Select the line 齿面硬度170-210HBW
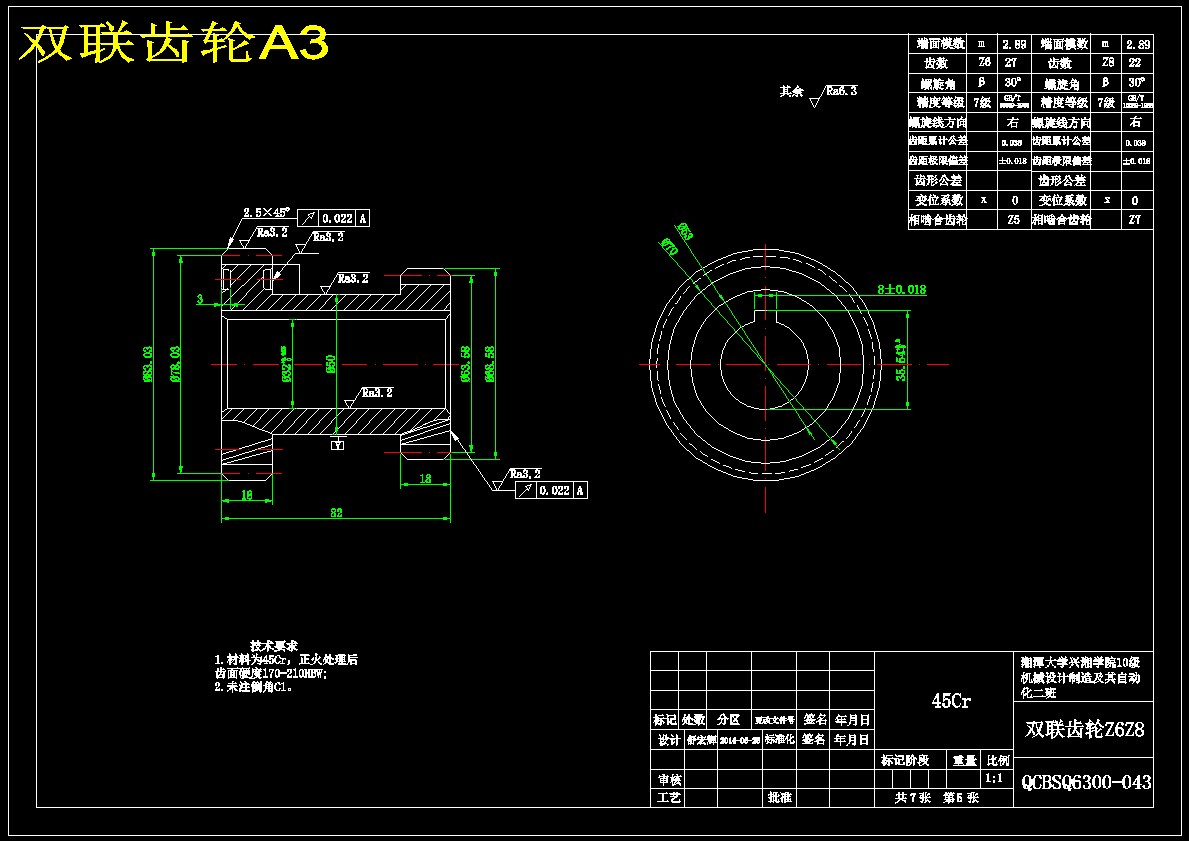The image size is (1189, 841). point(271,673)
